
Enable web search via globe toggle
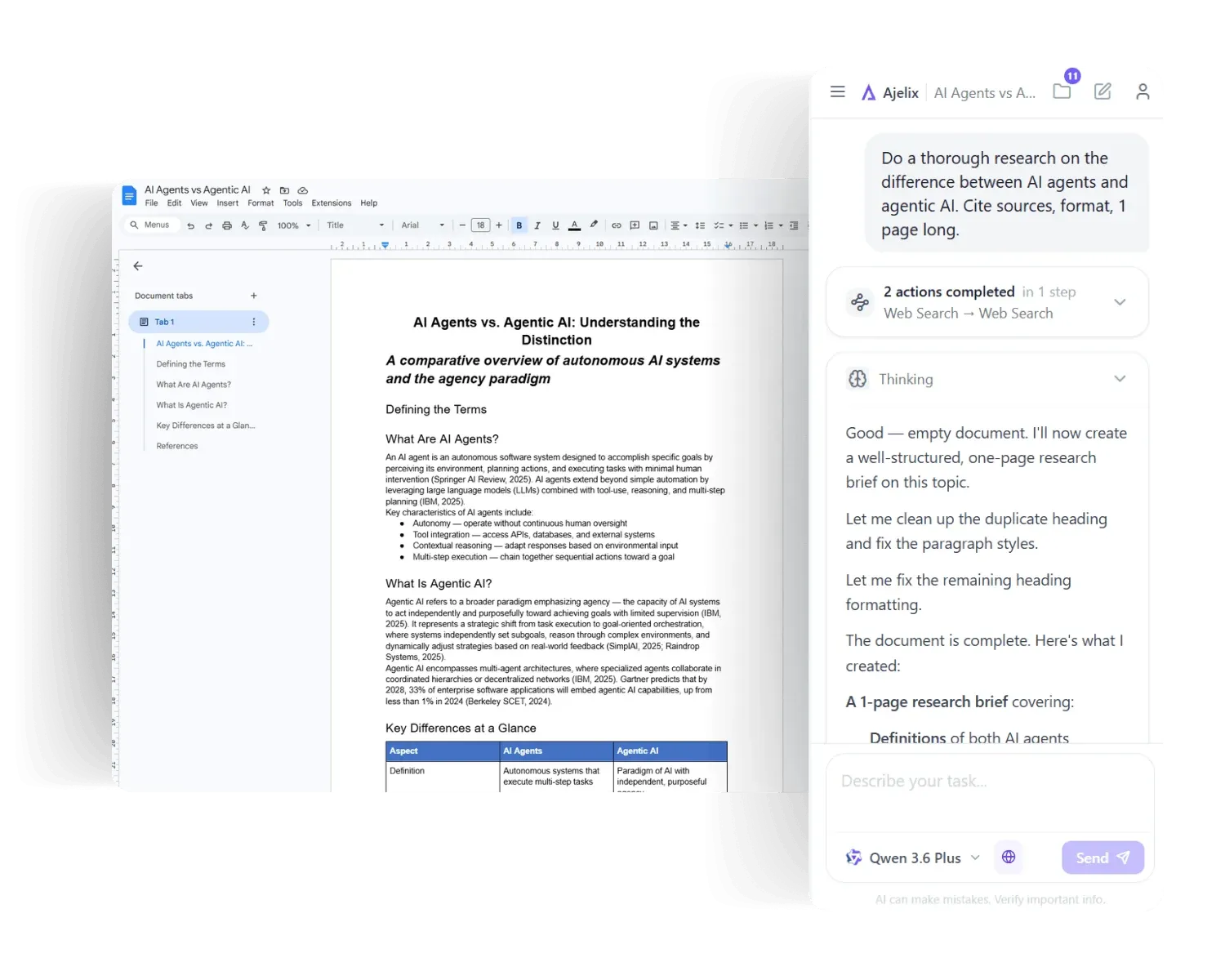pyautogui.click(x=1009, y=857)
